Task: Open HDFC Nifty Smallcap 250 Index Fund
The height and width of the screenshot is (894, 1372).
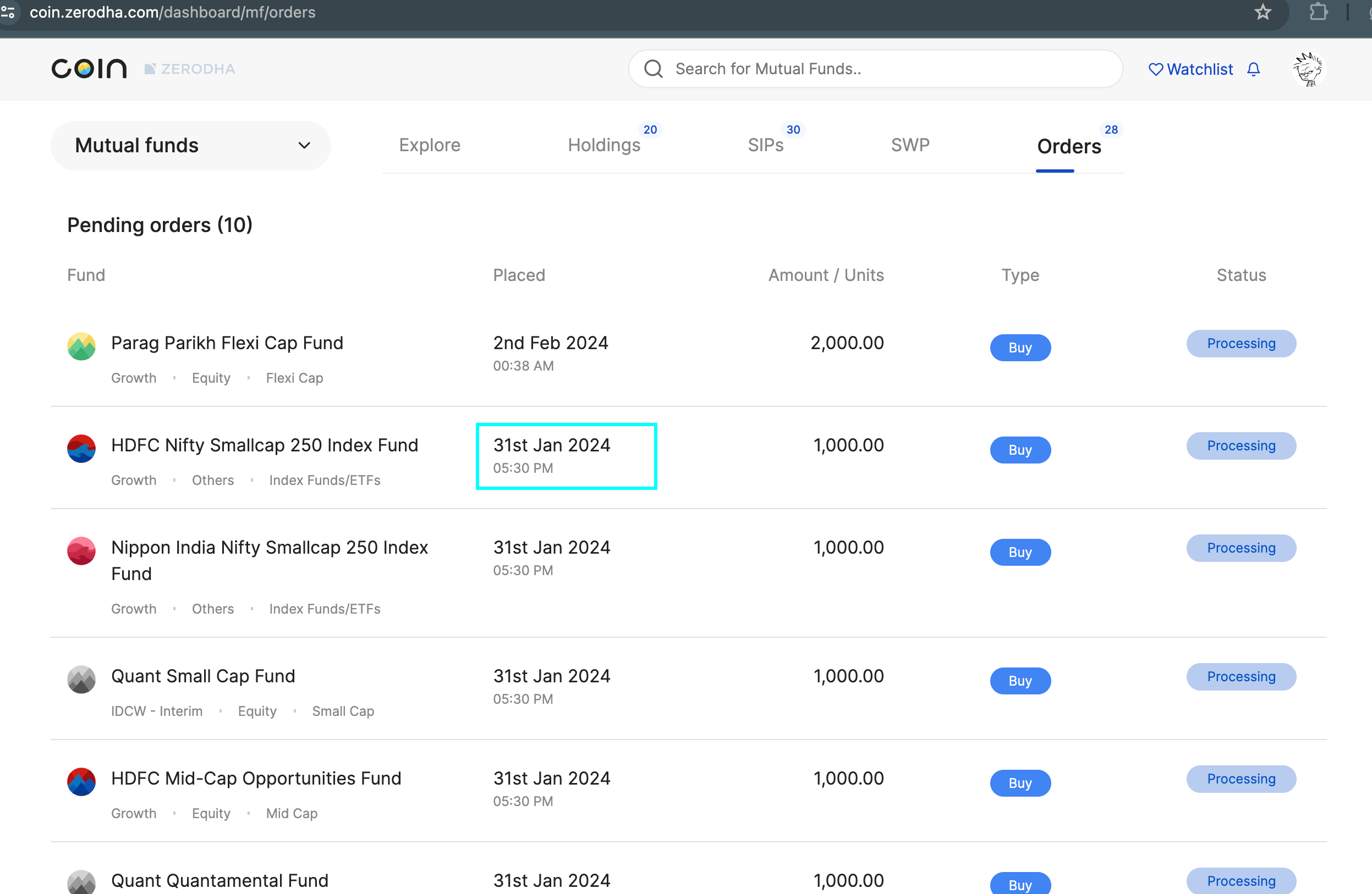Action: click(265, 445)
